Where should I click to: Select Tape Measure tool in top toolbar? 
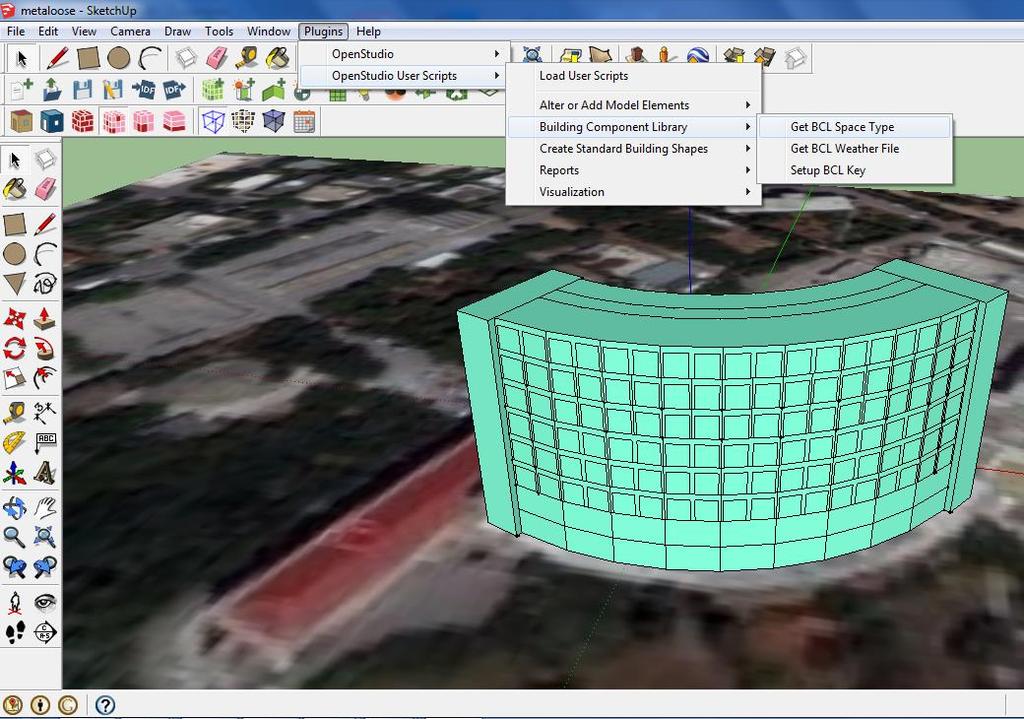247,57
